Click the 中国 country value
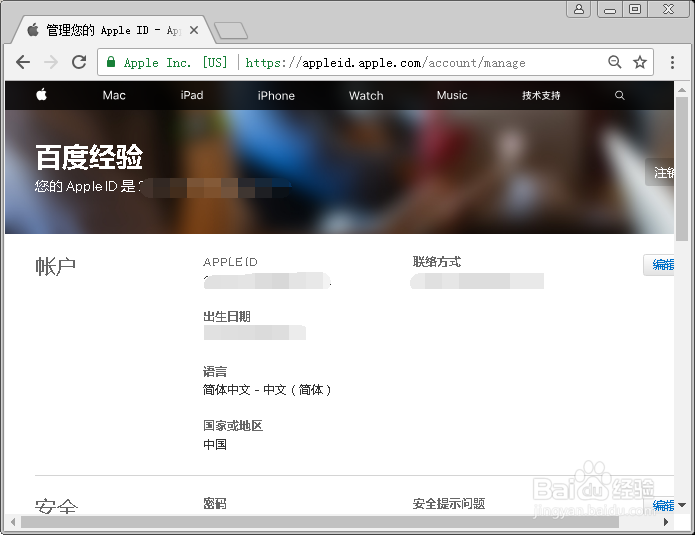695x535 pixels. [x=215, y=444]
